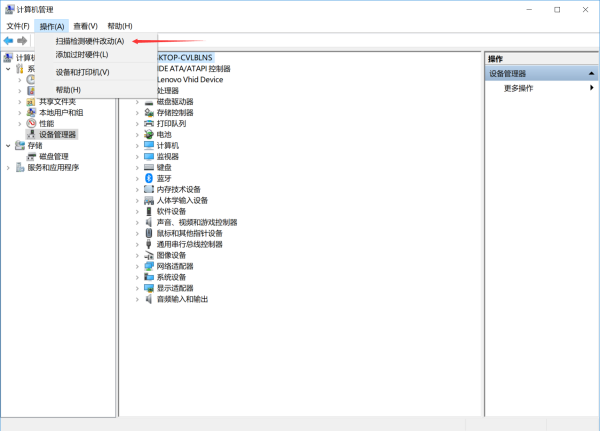This screenshot has height=431, width=600.
Task: Select the 处理器 row
Action: pyautogui.click(x=168, y=91)
